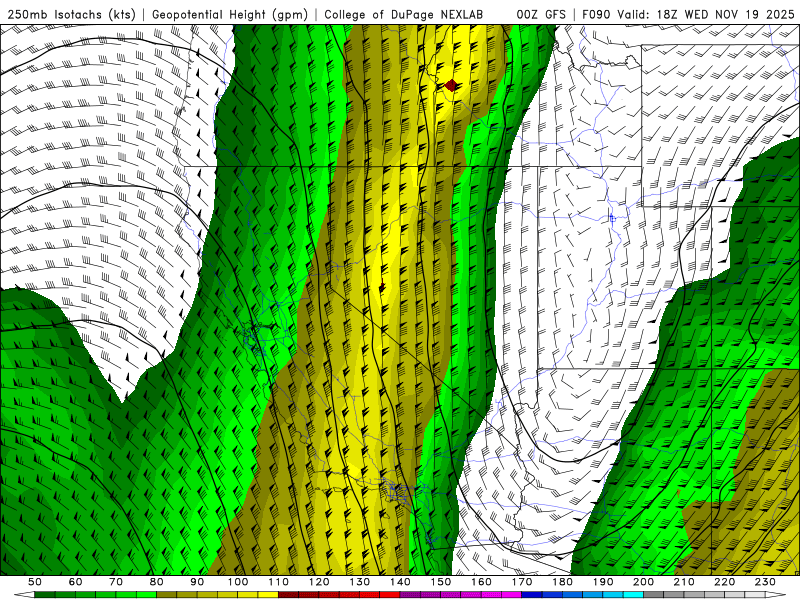Click the 'Geopotential Height (gpm)' header label
800x600 pixels.
[230, 14]
